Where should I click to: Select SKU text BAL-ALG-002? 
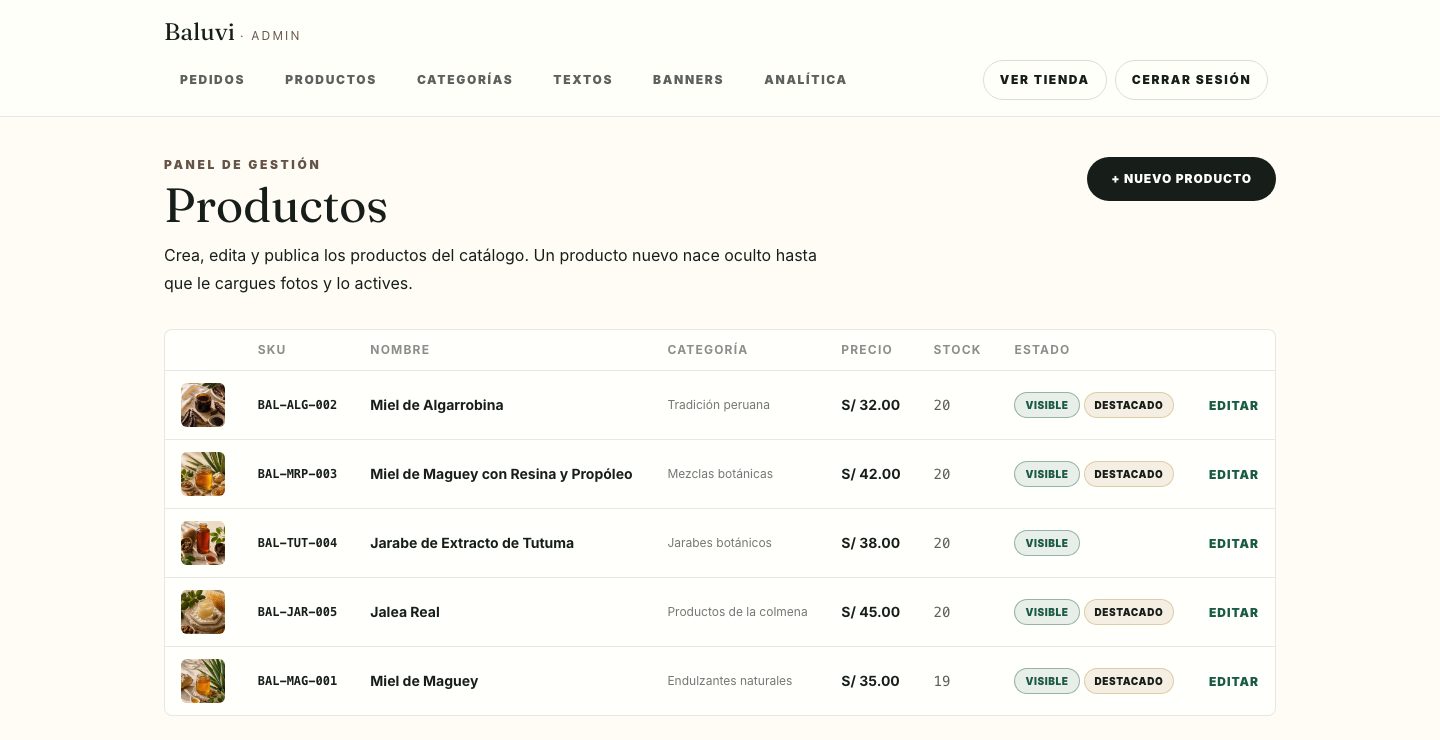[297, 405]
